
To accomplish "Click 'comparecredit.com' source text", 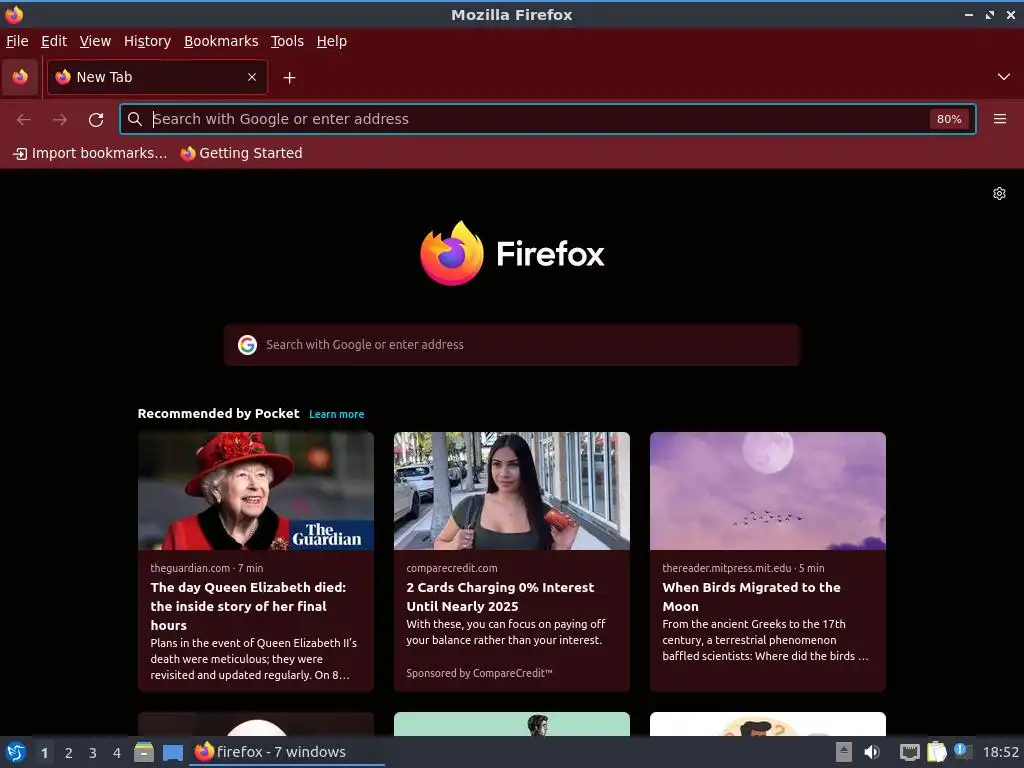I will pyautogui.click(x=451, y=568).
